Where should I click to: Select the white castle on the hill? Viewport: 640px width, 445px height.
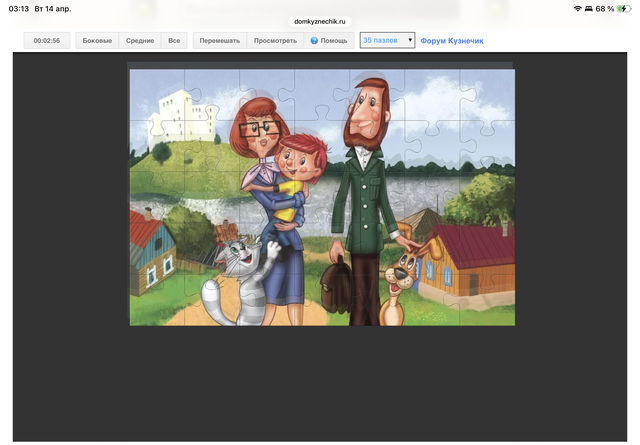click(180, 115)
